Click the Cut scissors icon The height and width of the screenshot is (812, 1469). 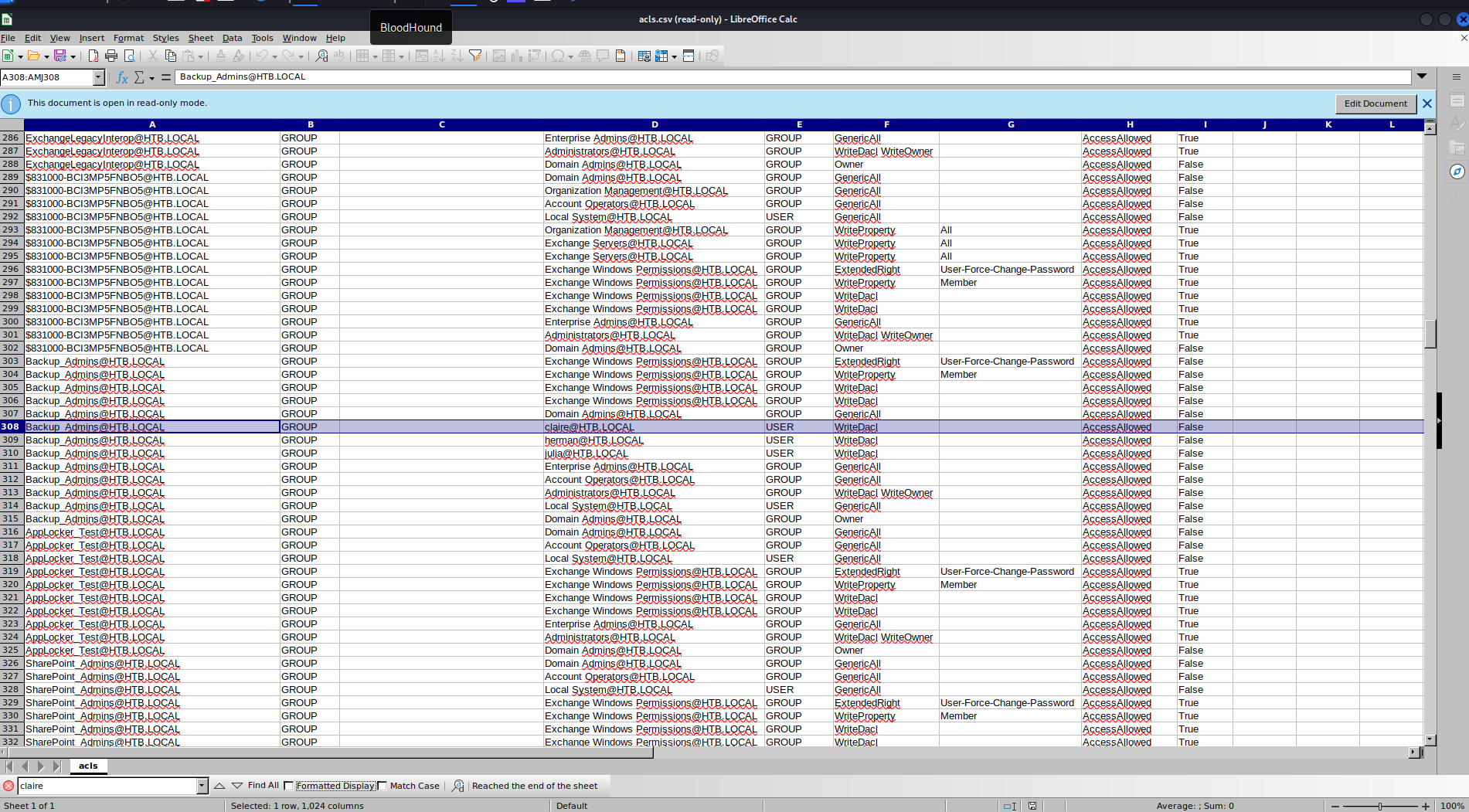[x=153, y=56]
